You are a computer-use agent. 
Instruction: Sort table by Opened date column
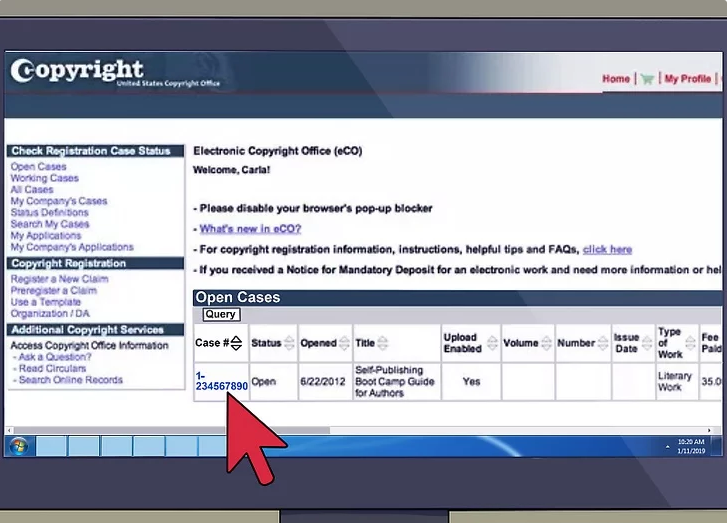coord(345,343)
